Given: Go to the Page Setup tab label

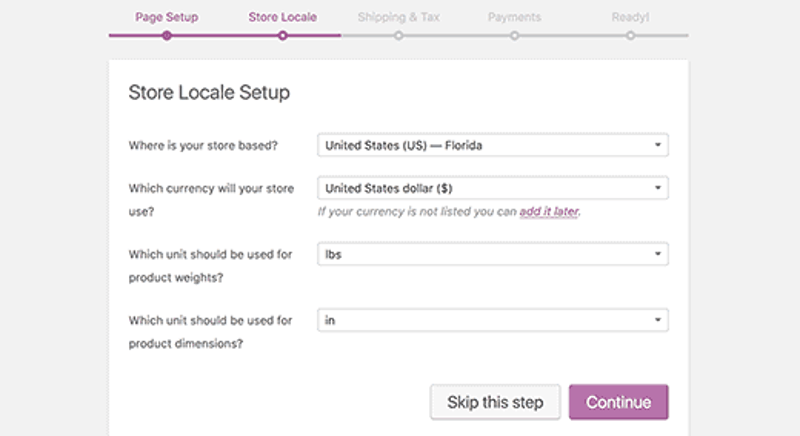Looking at the screenshot, I should (x=166, y=17).
